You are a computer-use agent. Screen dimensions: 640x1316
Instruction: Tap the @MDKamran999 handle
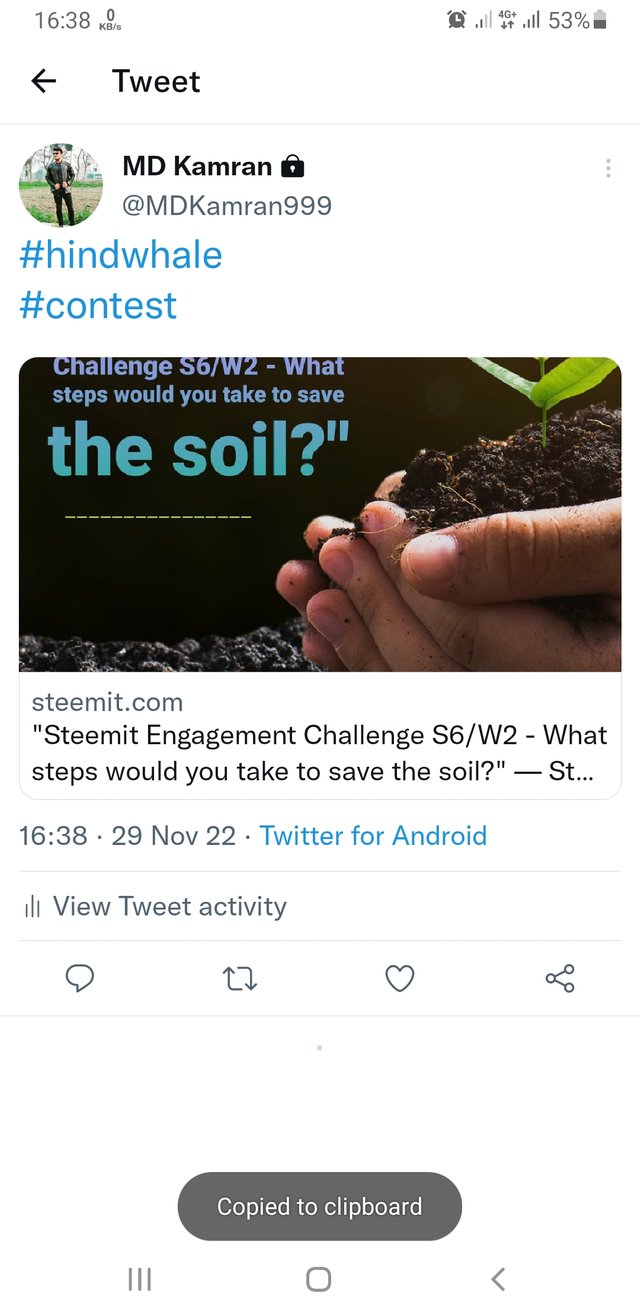227,206
